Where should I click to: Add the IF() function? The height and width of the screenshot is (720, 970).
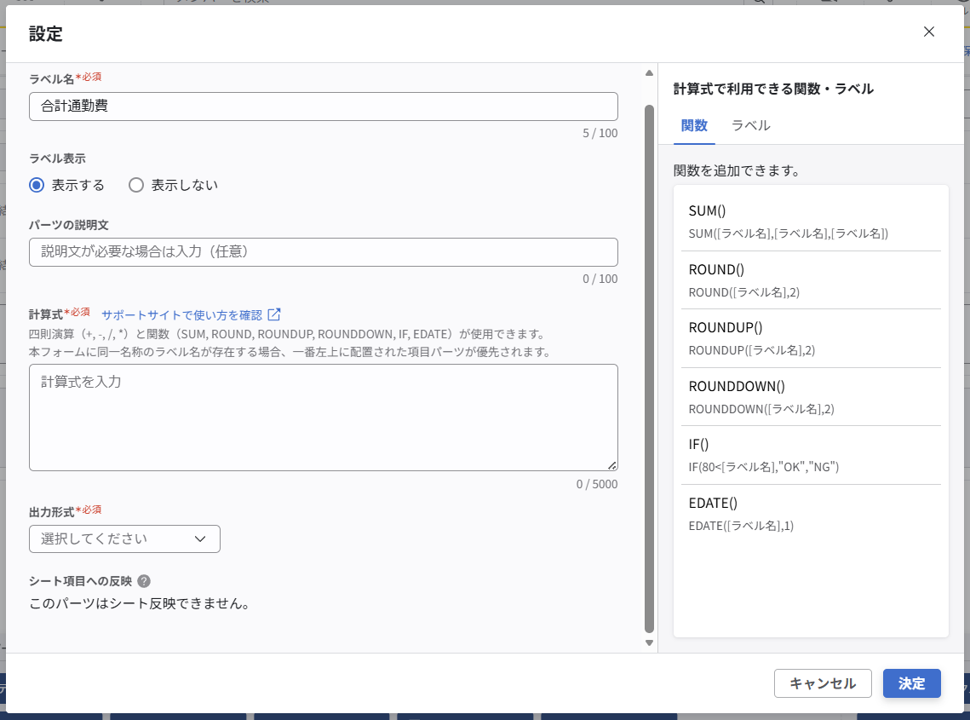click(810, 455)
